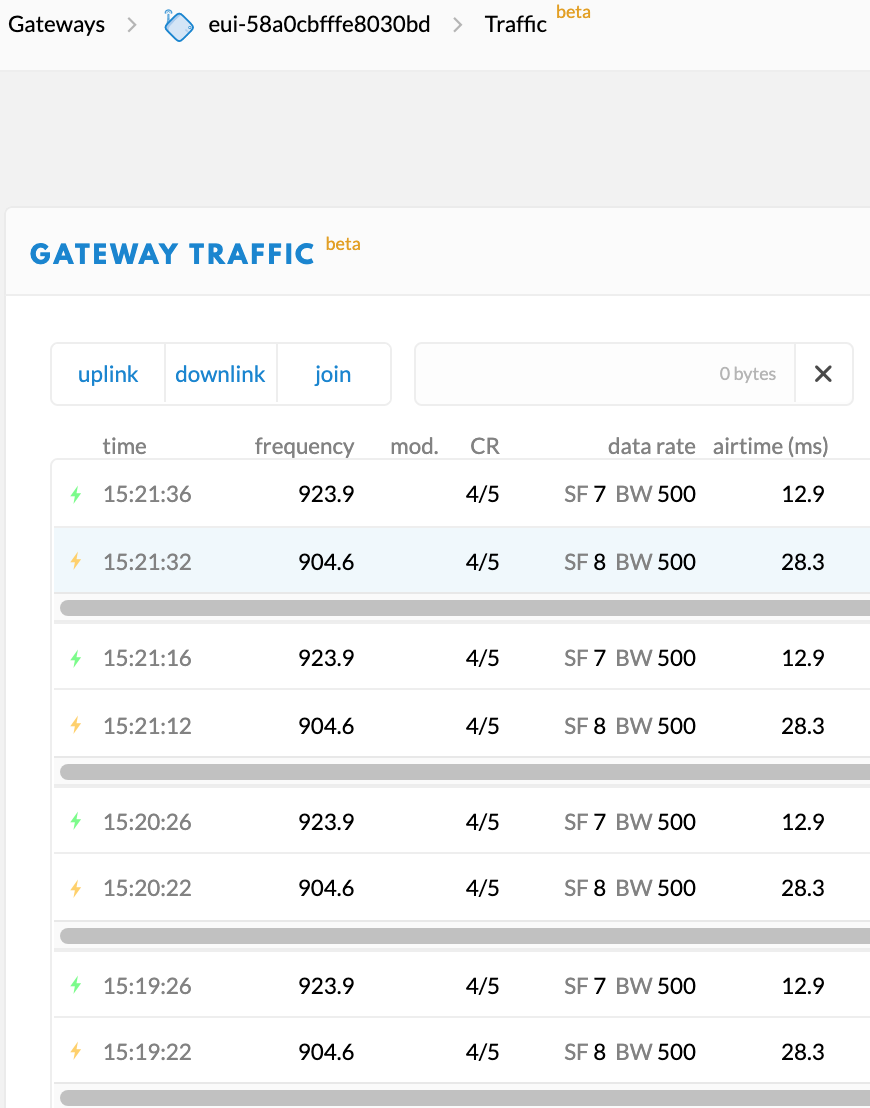Open the eui-58a0cbfffe8030bd gateway breadcrumb link
The height and width of the screenshot is (1108, 870).
319,25
